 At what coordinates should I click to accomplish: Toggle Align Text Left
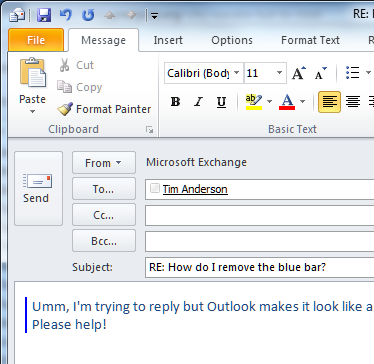point(329,102)
